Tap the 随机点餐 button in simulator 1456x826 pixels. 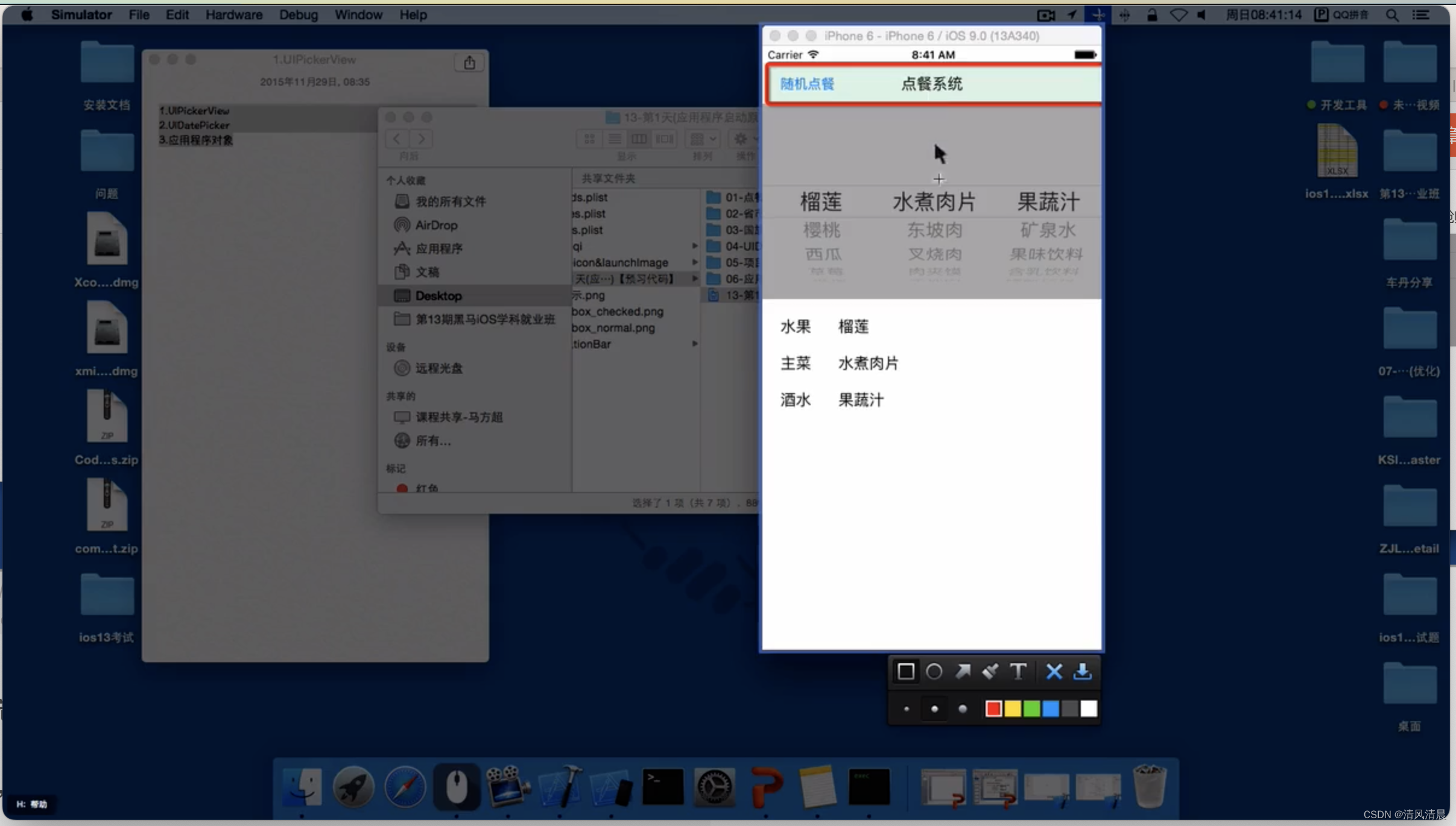pos(807,84)
